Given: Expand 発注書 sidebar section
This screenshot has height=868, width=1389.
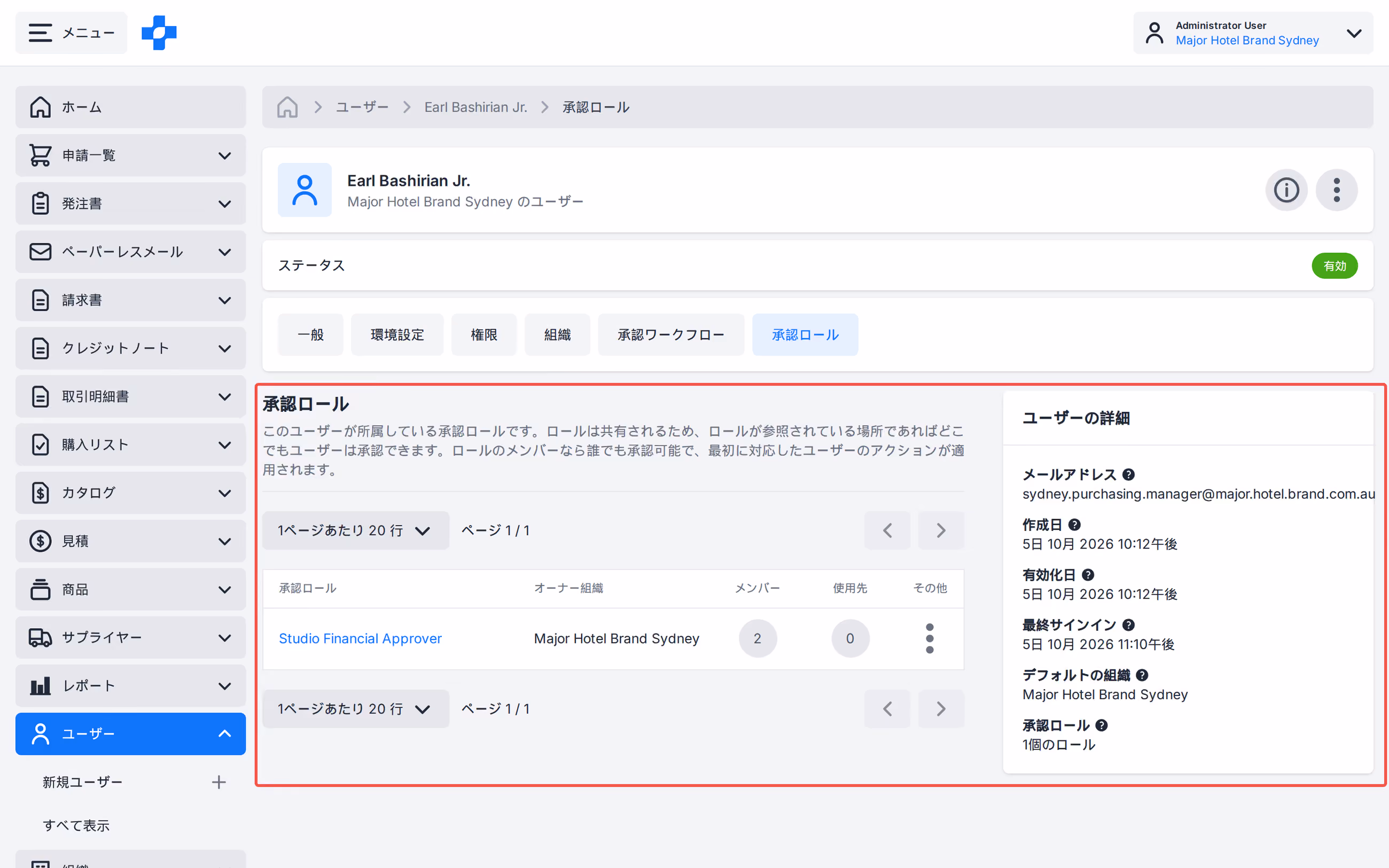Looking at the screenshot, I should 130,204.
